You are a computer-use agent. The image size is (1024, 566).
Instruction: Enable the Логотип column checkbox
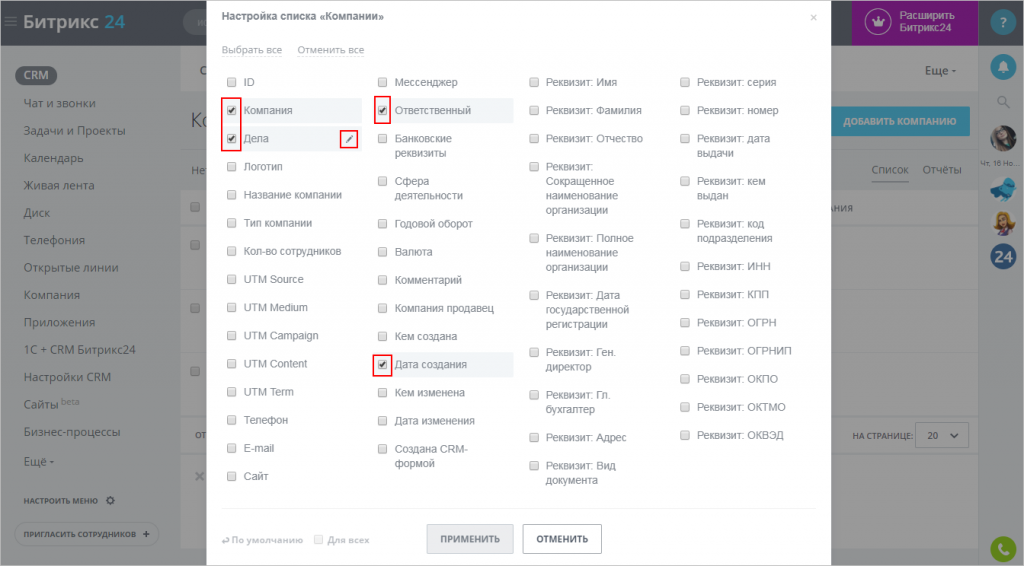point(232,167)
